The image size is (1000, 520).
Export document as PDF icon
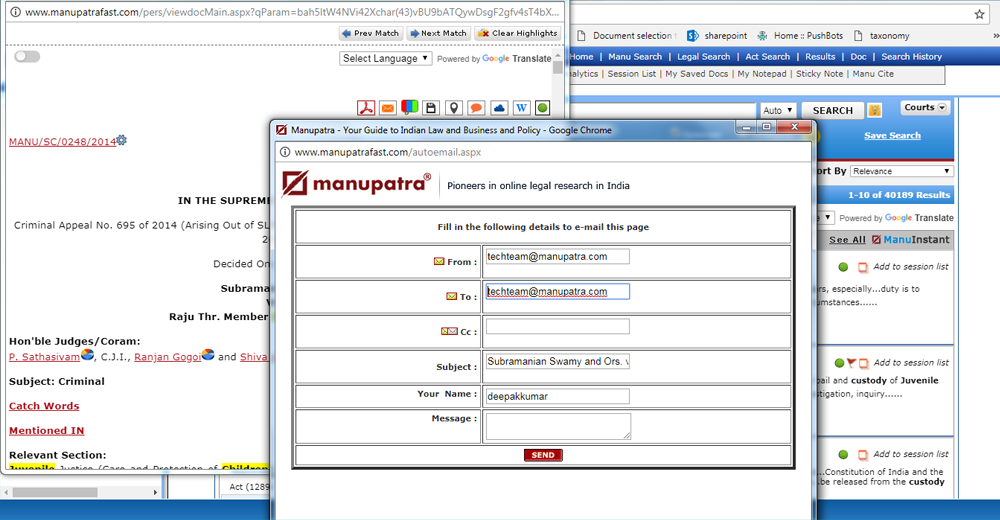[366, 108]
